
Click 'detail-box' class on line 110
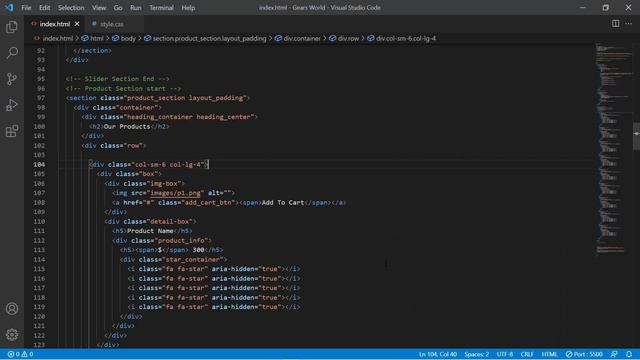[x=169, y=222]
